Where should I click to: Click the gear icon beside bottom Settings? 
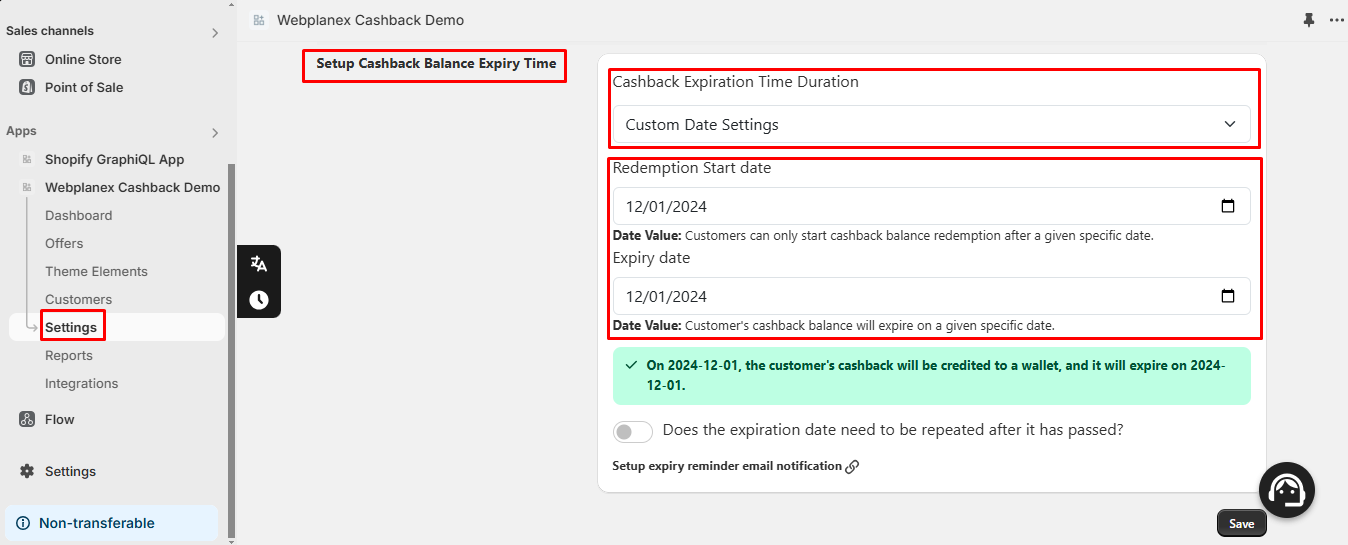pos(27,471)
